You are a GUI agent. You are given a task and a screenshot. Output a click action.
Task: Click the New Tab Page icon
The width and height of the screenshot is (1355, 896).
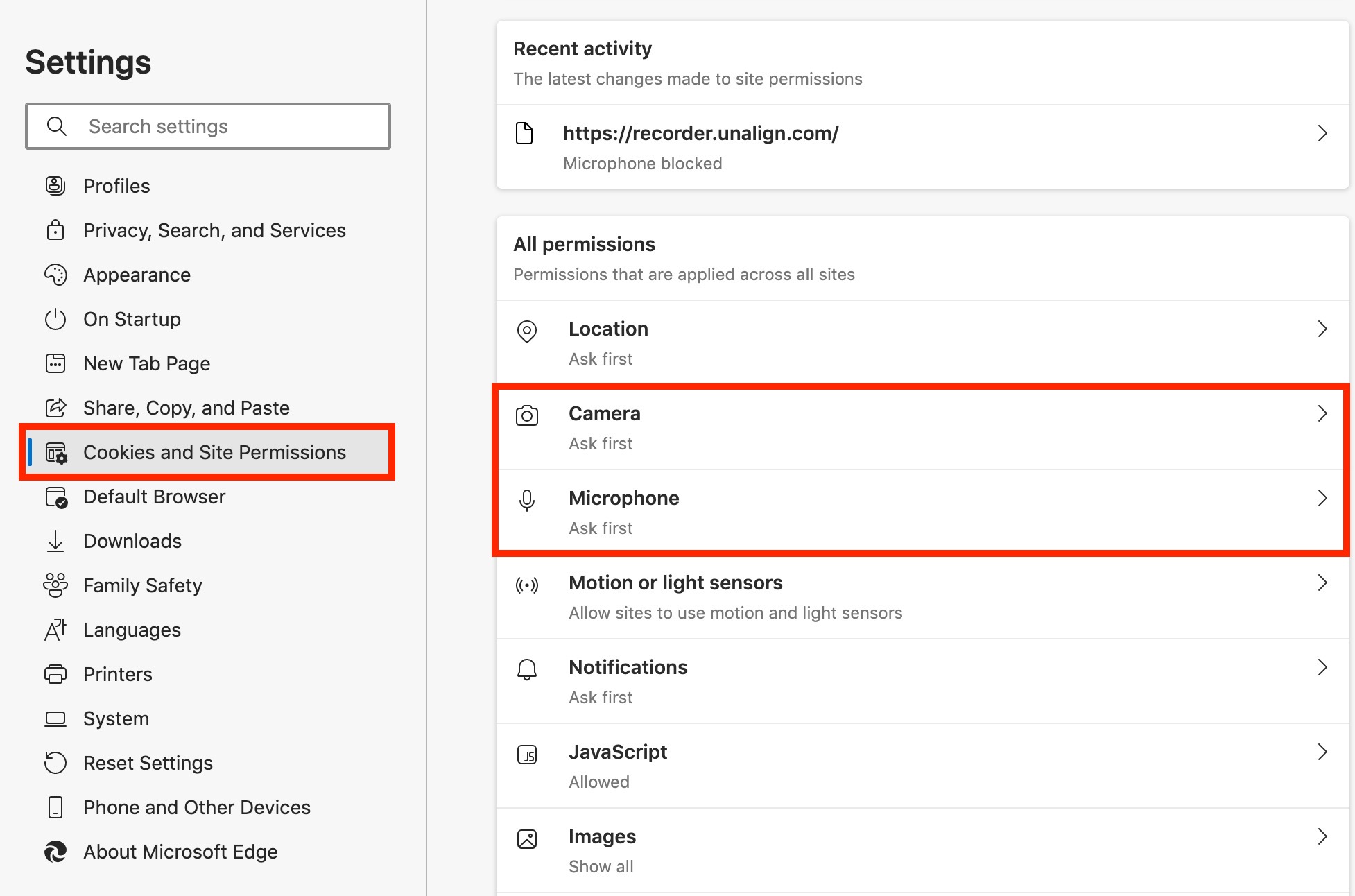(55, 363)
